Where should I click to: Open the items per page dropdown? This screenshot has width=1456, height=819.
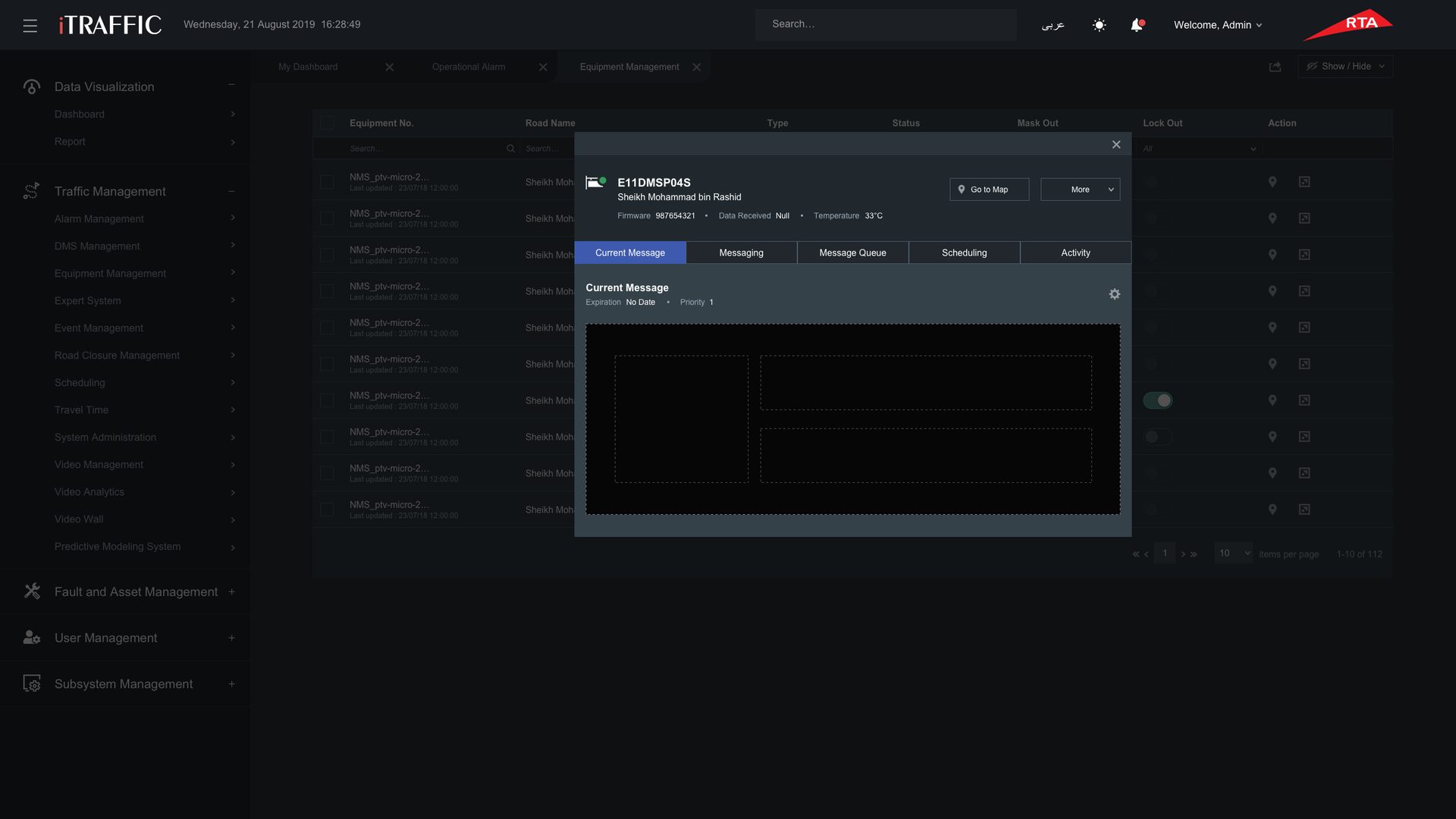1233,554
